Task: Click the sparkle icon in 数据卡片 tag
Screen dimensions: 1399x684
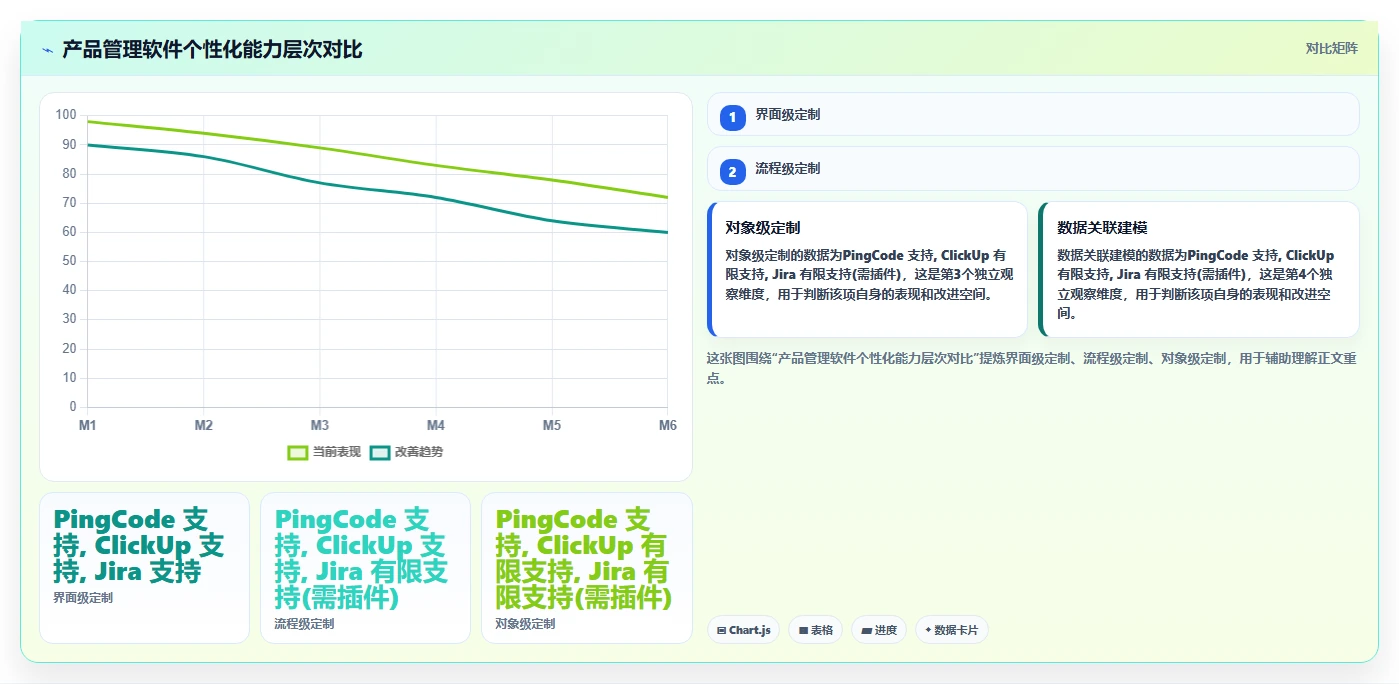Action: 928,630
